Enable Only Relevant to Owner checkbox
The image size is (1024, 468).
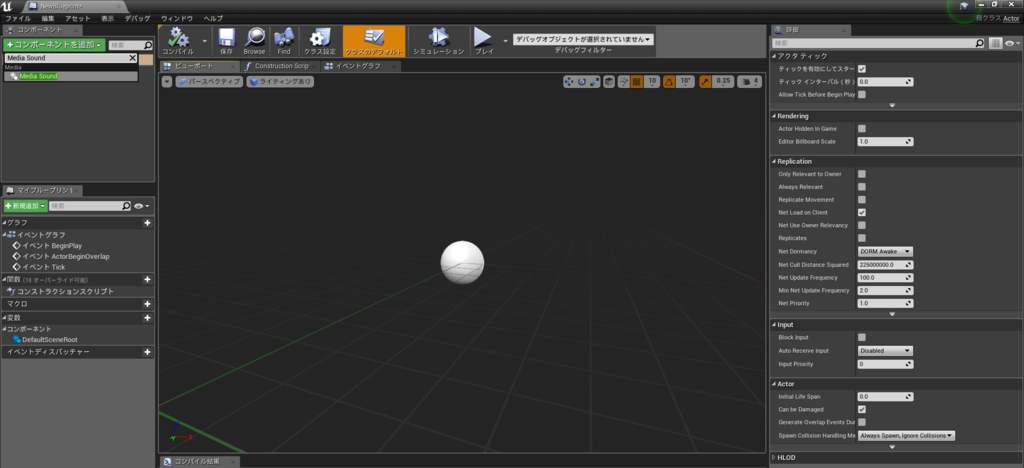(x=862, y=174)
